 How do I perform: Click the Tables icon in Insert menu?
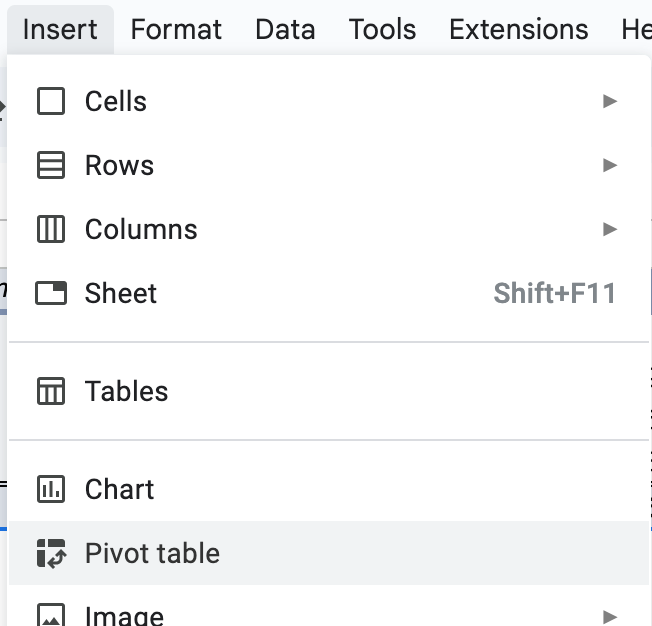tap(50, 391)
